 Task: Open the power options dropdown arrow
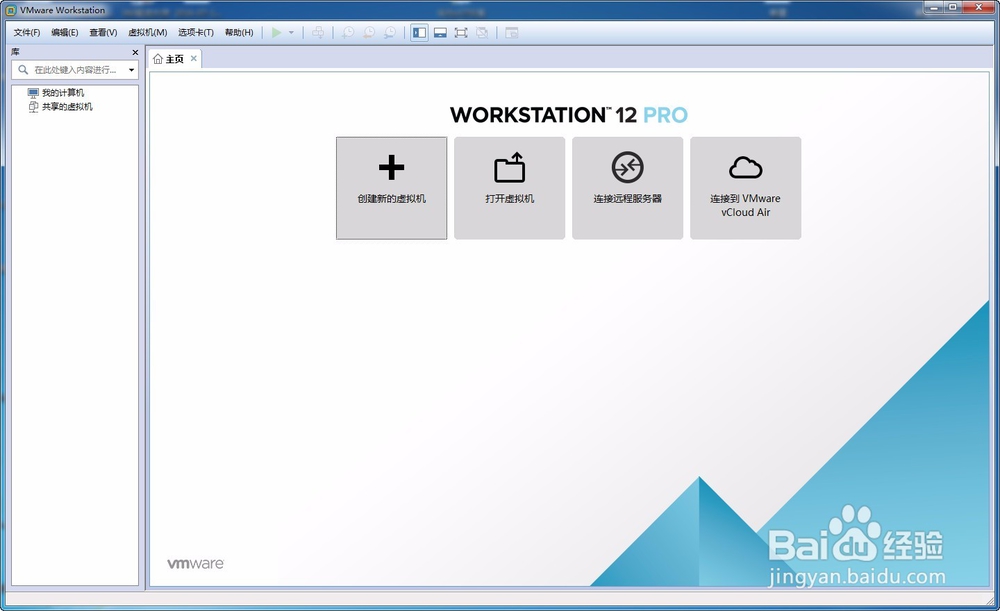[291, 33]
